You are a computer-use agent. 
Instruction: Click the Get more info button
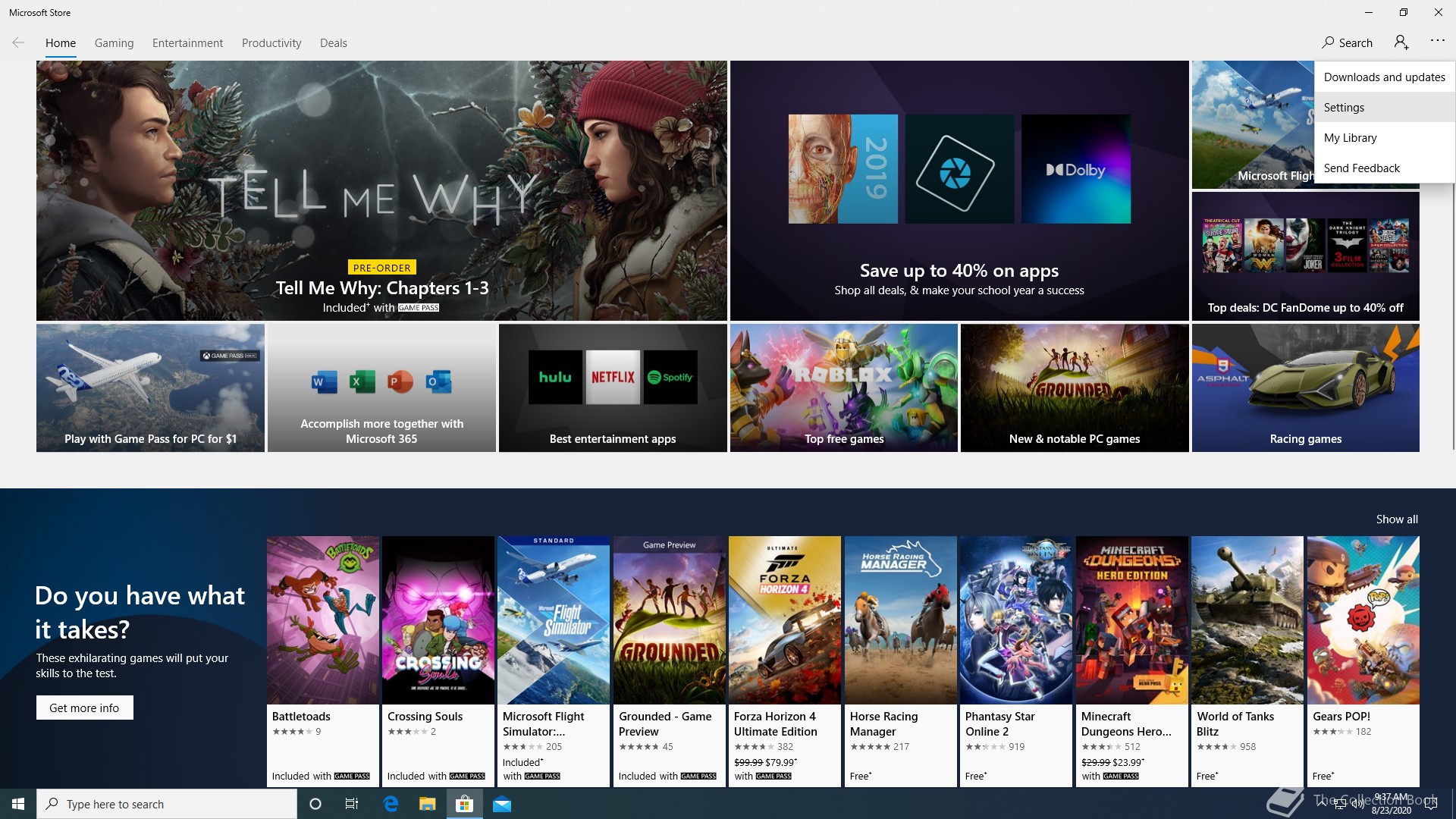pos(84,708)
